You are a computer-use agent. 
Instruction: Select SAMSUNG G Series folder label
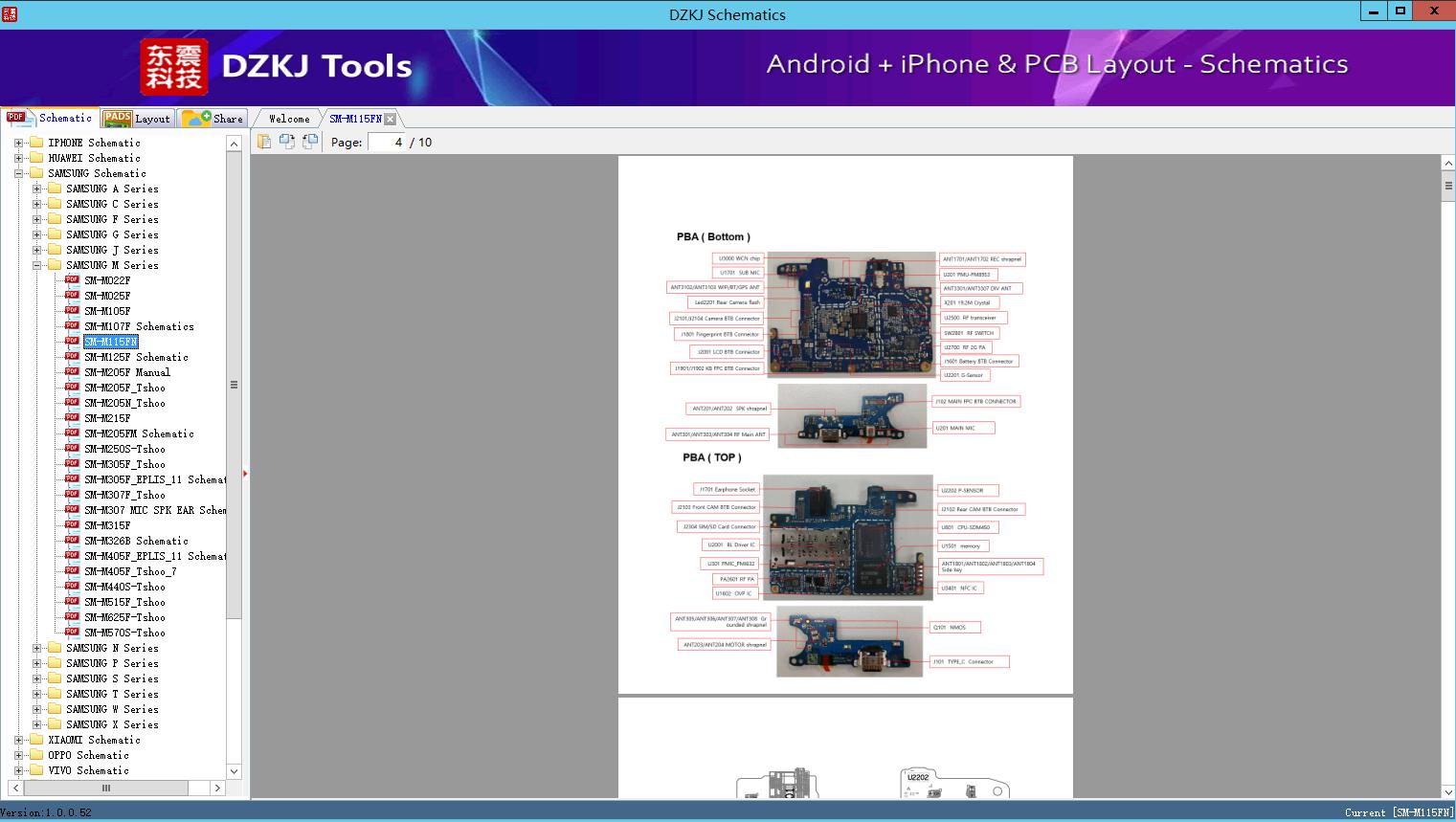(x=112, y=234)
